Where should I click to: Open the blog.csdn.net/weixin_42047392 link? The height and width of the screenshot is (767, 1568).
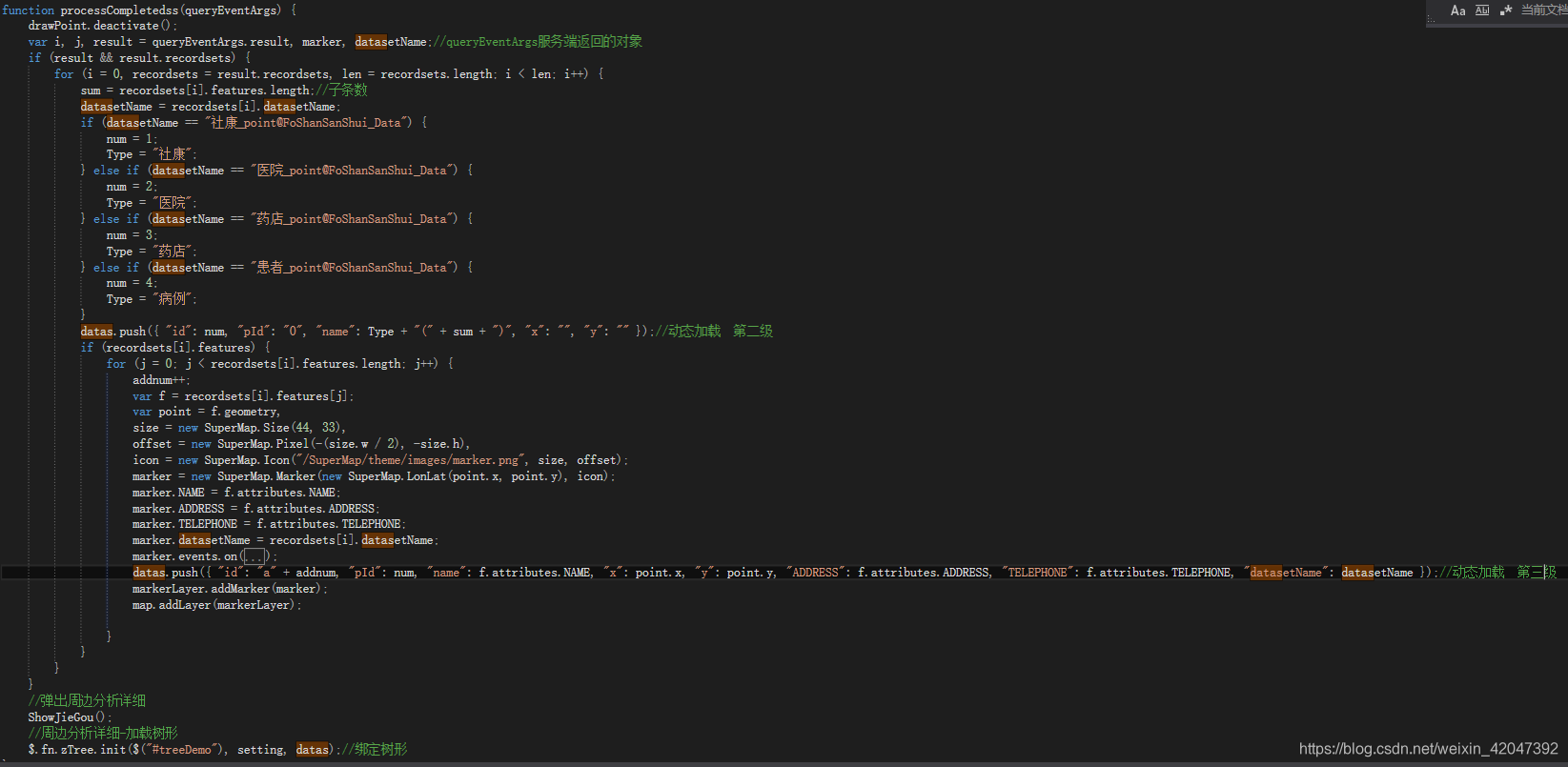[1429, 749]
